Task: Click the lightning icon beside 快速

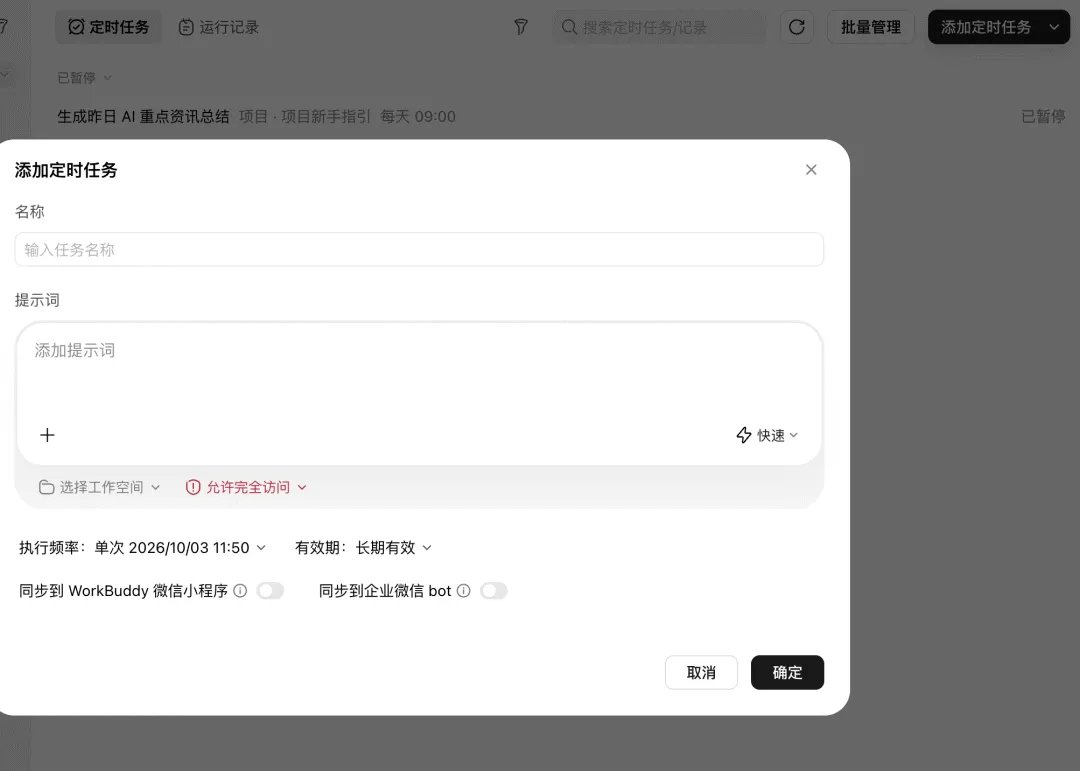Action: 744,435
